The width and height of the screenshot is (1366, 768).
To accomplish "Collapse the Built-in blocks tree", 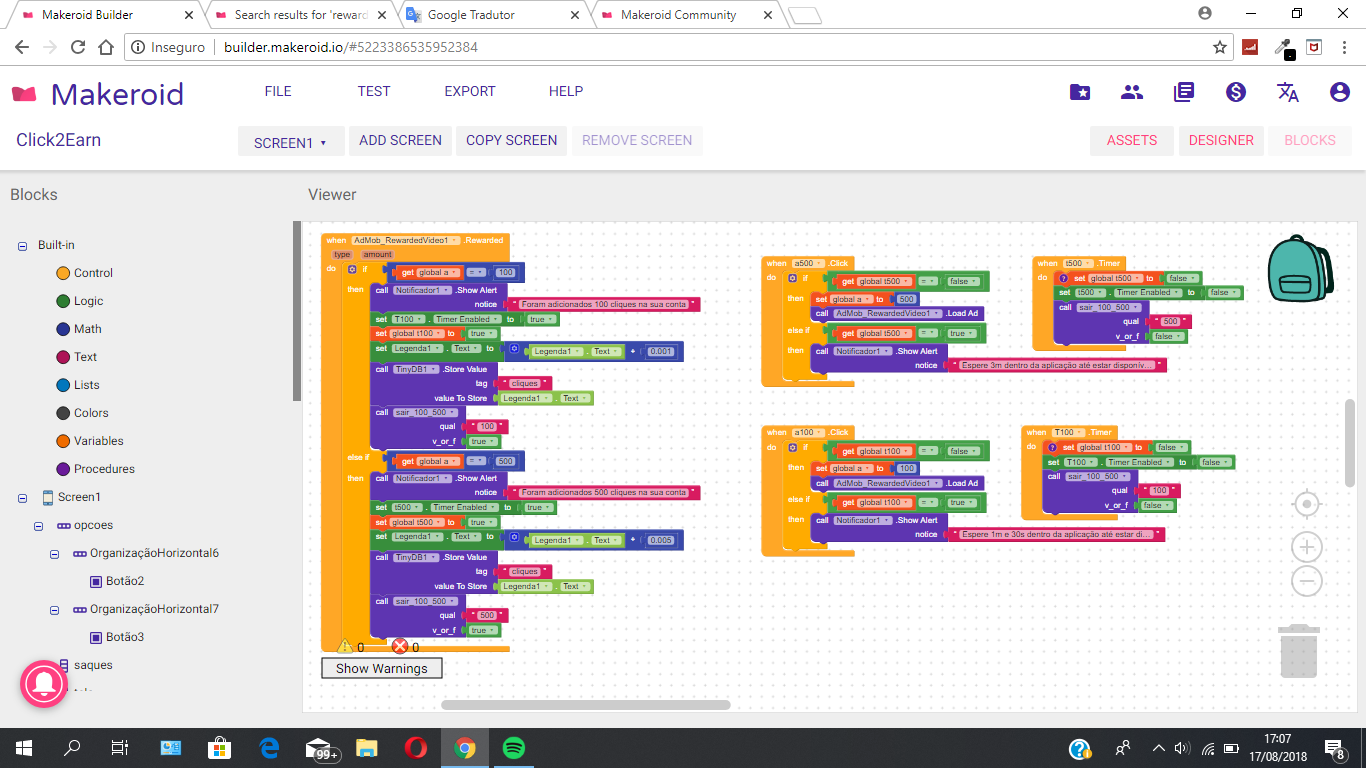I will [22, 245].
